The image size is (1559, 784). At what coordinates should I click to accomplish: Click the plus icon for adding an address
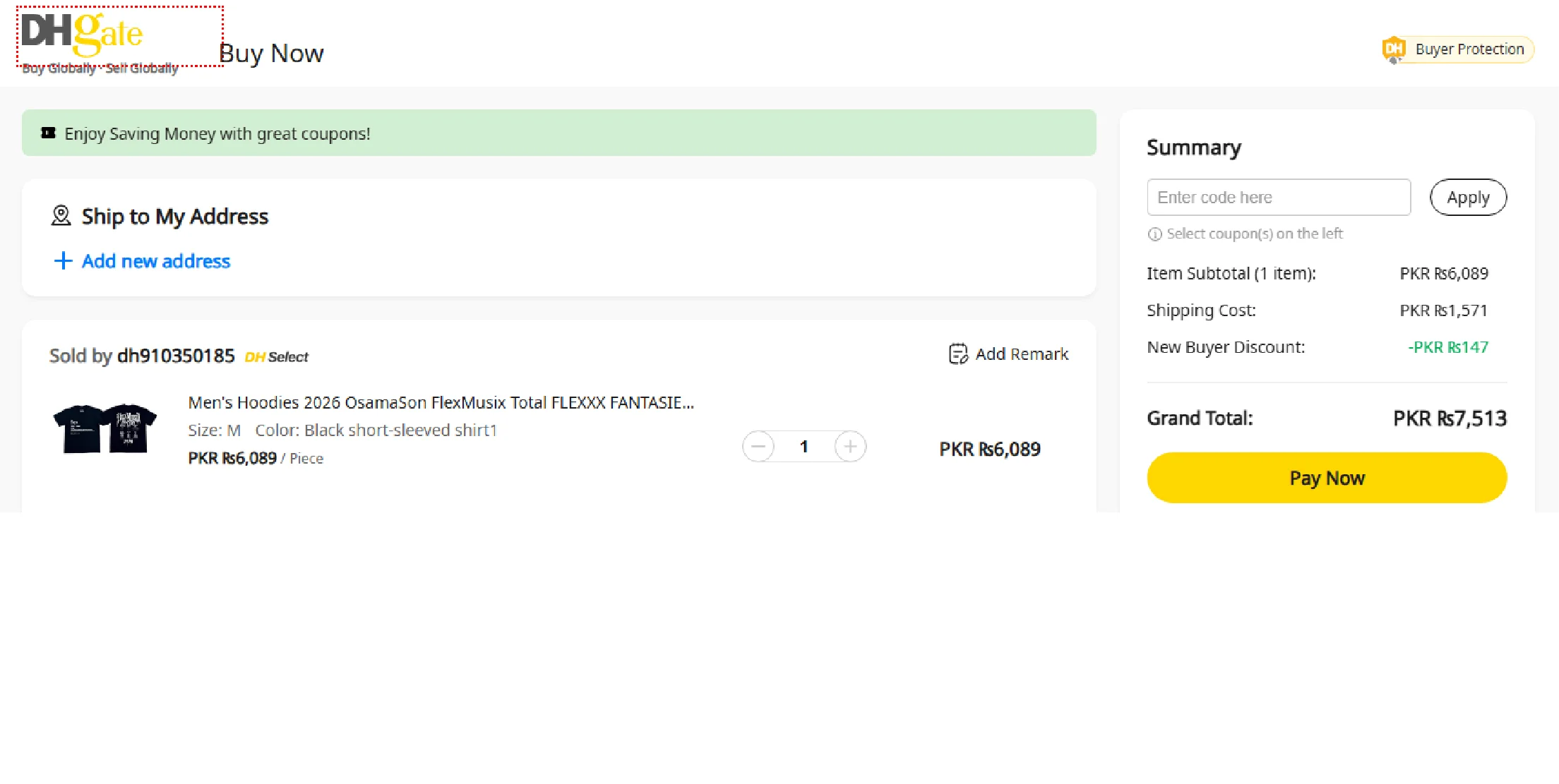(x=63, y=261)
